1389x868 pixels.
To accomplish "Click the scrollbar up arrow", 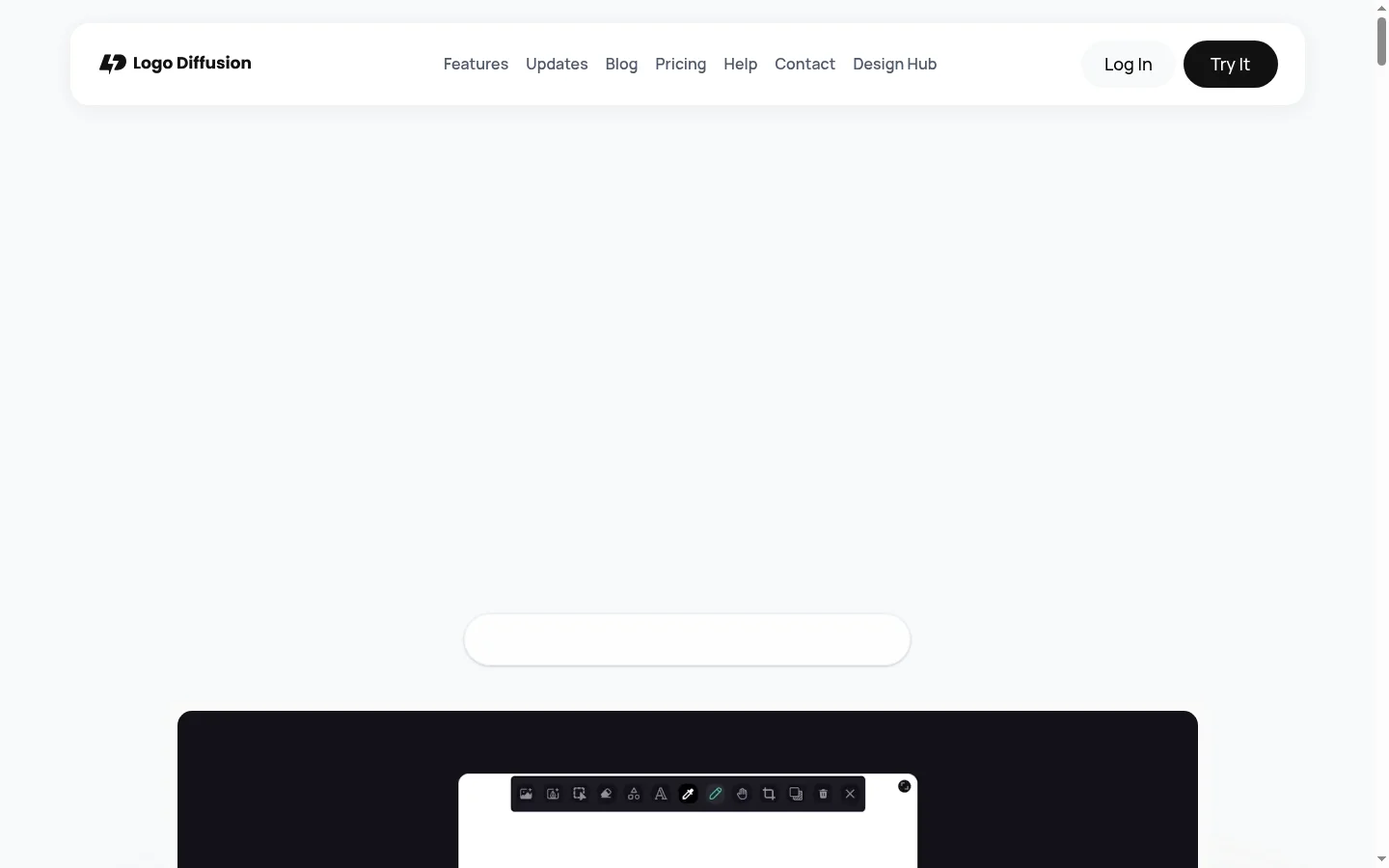I will [x=1381, y=7].
